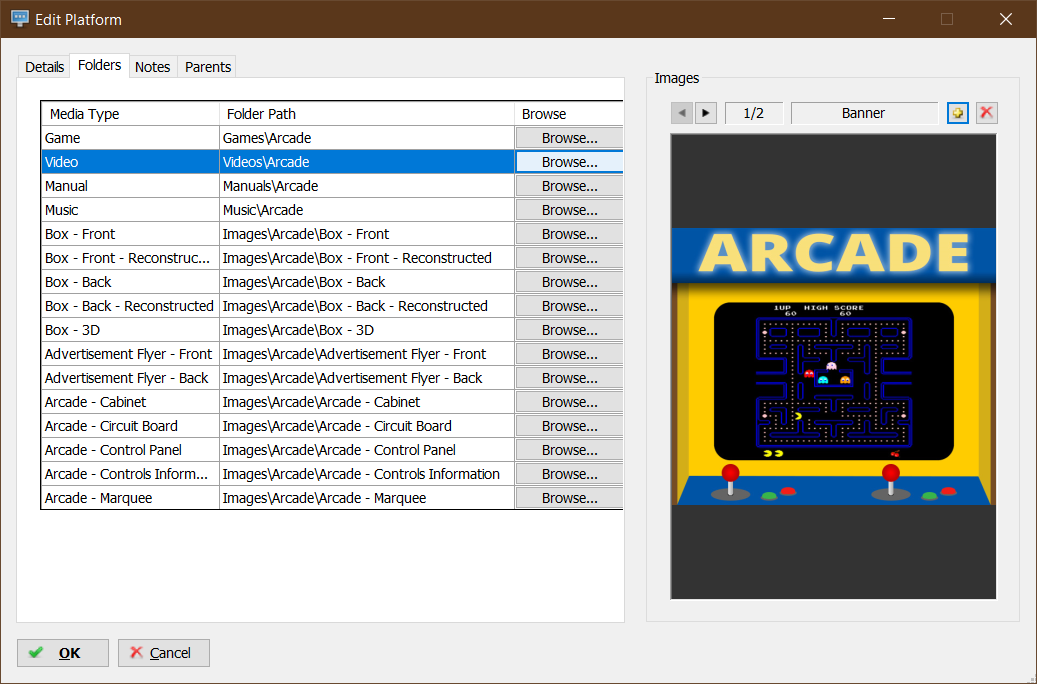This screenshot has height=684, width=1037.
Task: Click Images\Arcade\Arcade - Cabinet path cell
Action: pos(367,402)
